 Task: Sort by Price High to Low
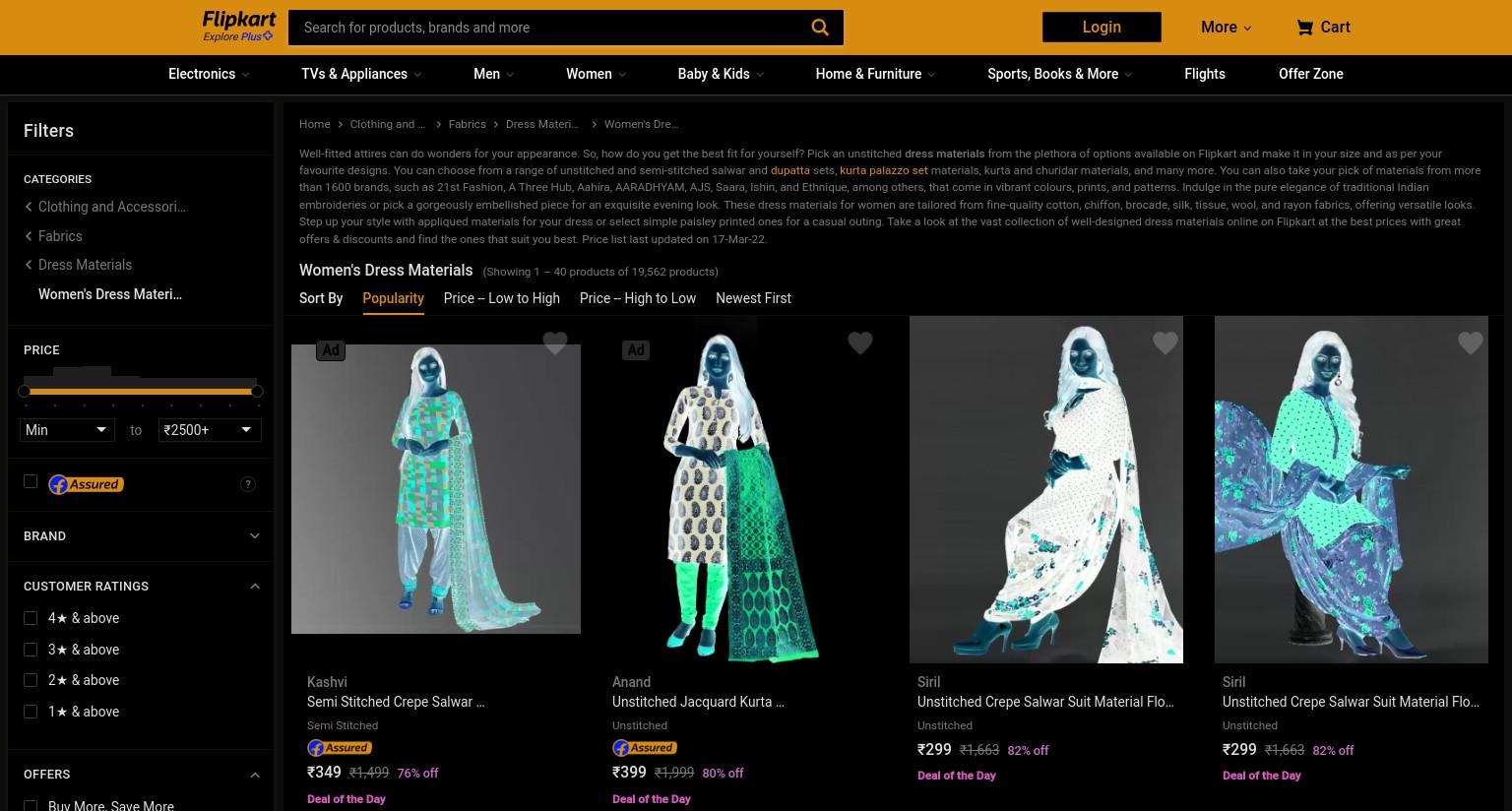click(x=638, y=298)
